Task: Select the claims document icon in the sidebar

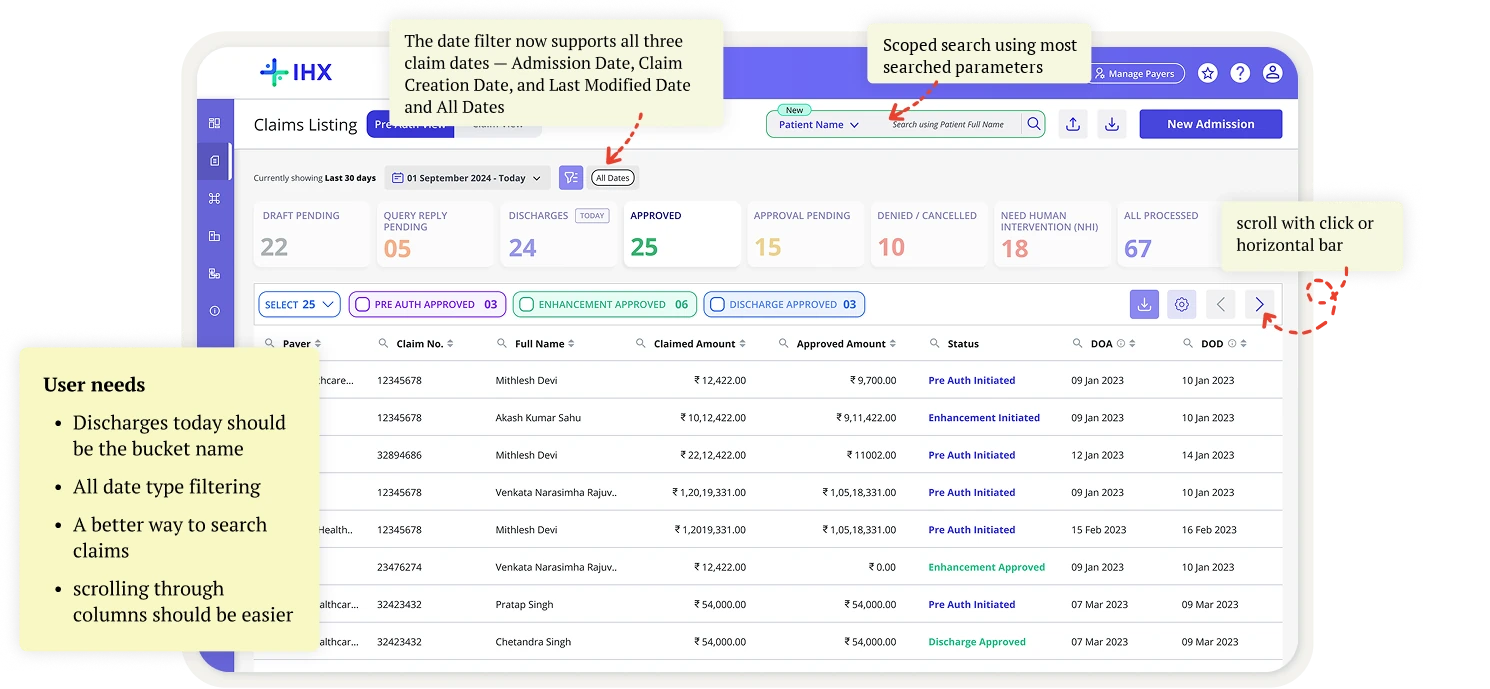Action: (214, 161)
